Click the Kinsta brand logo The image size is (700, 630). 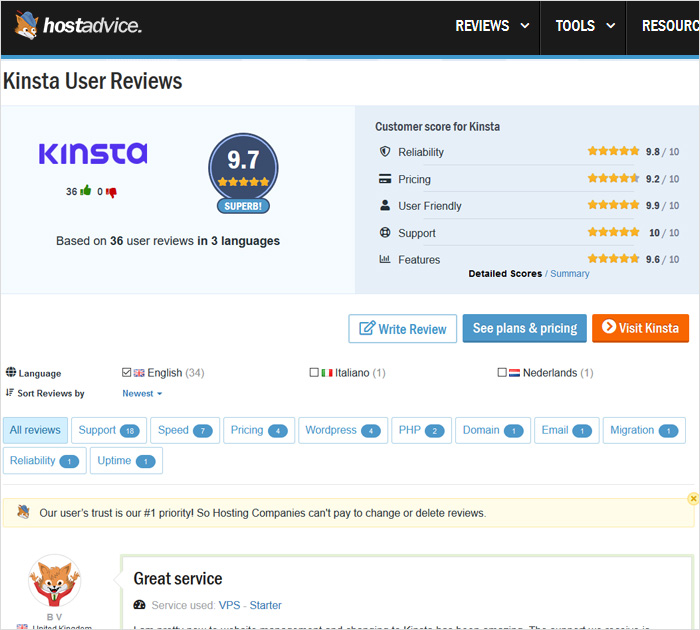coord(93,154)
